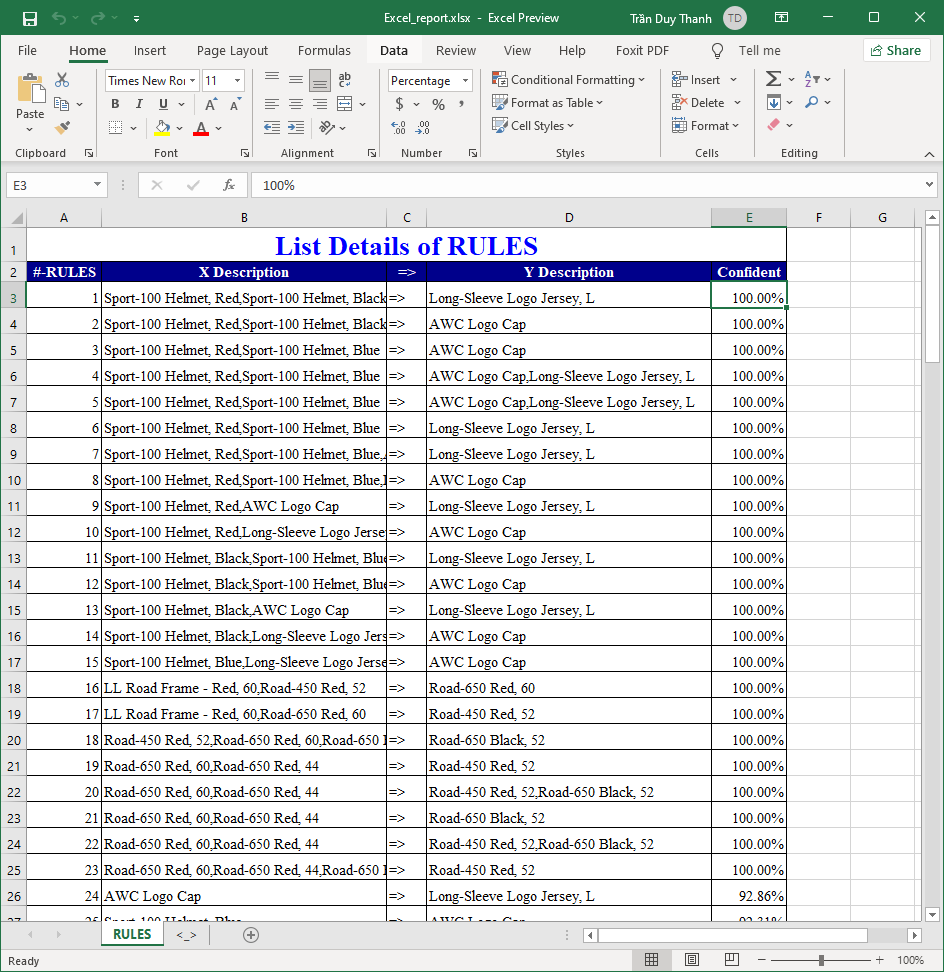Click the Cut scissors icon
This screenshot has width=944, height=972.
[x=62, y=79]
